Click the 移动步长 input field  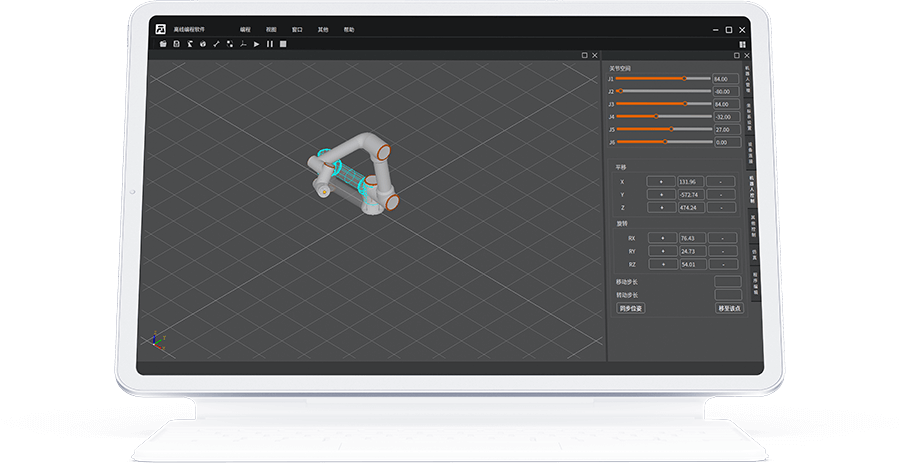coord(727,282)
